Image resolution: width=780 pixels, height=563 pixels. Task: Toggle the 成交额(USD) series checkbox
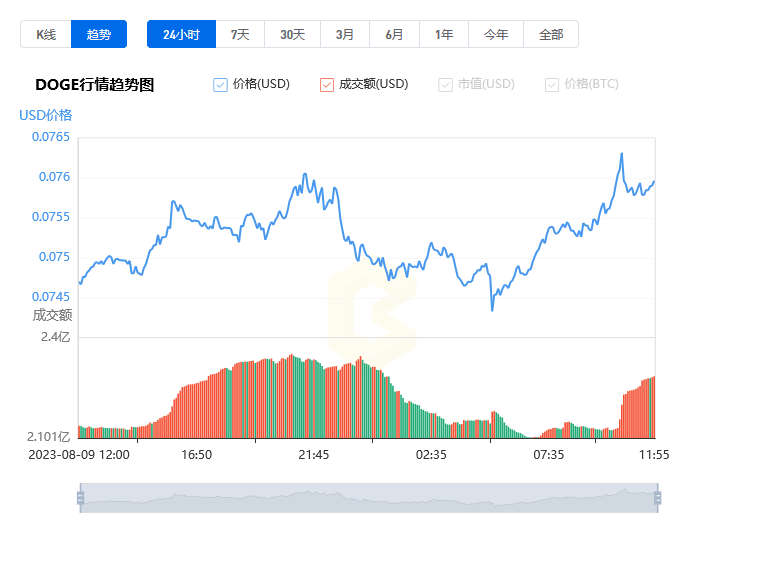tap(327, 85)
